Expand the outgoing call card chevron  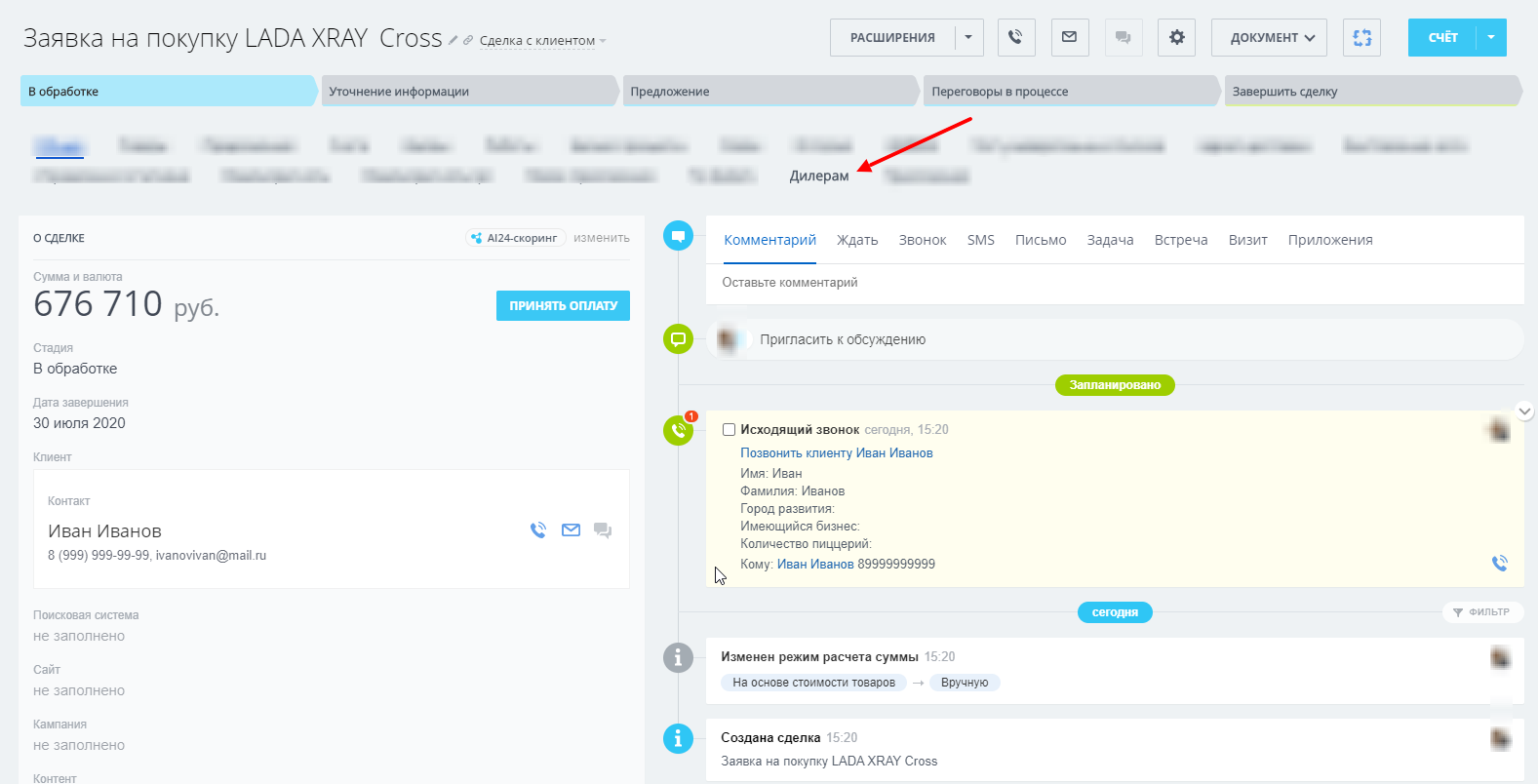click(x=1525, y=412)
